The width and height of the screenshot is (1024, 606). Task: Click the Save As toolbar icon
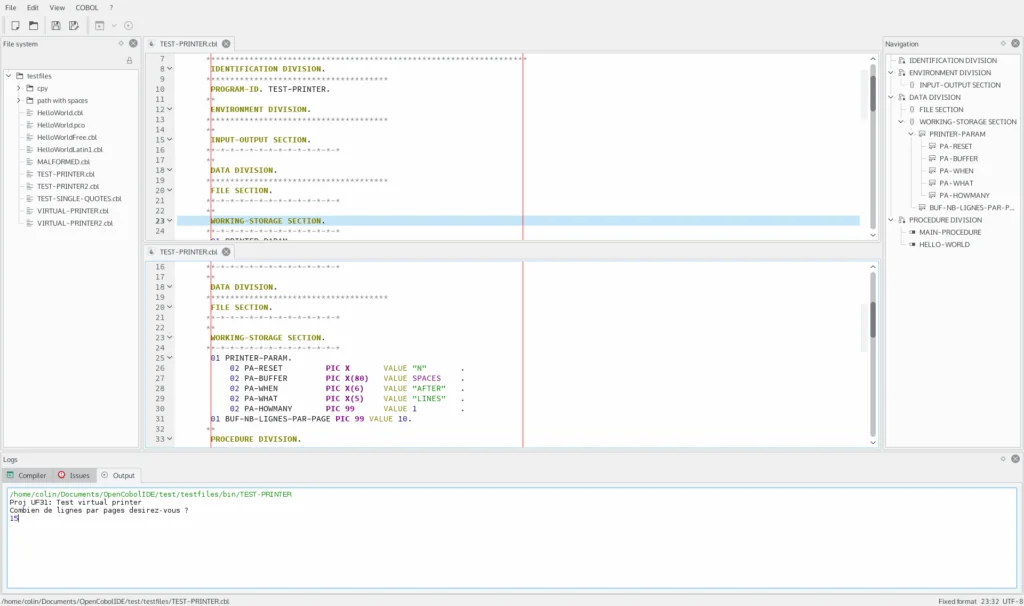pyautogui.click(x=74, y=25)
